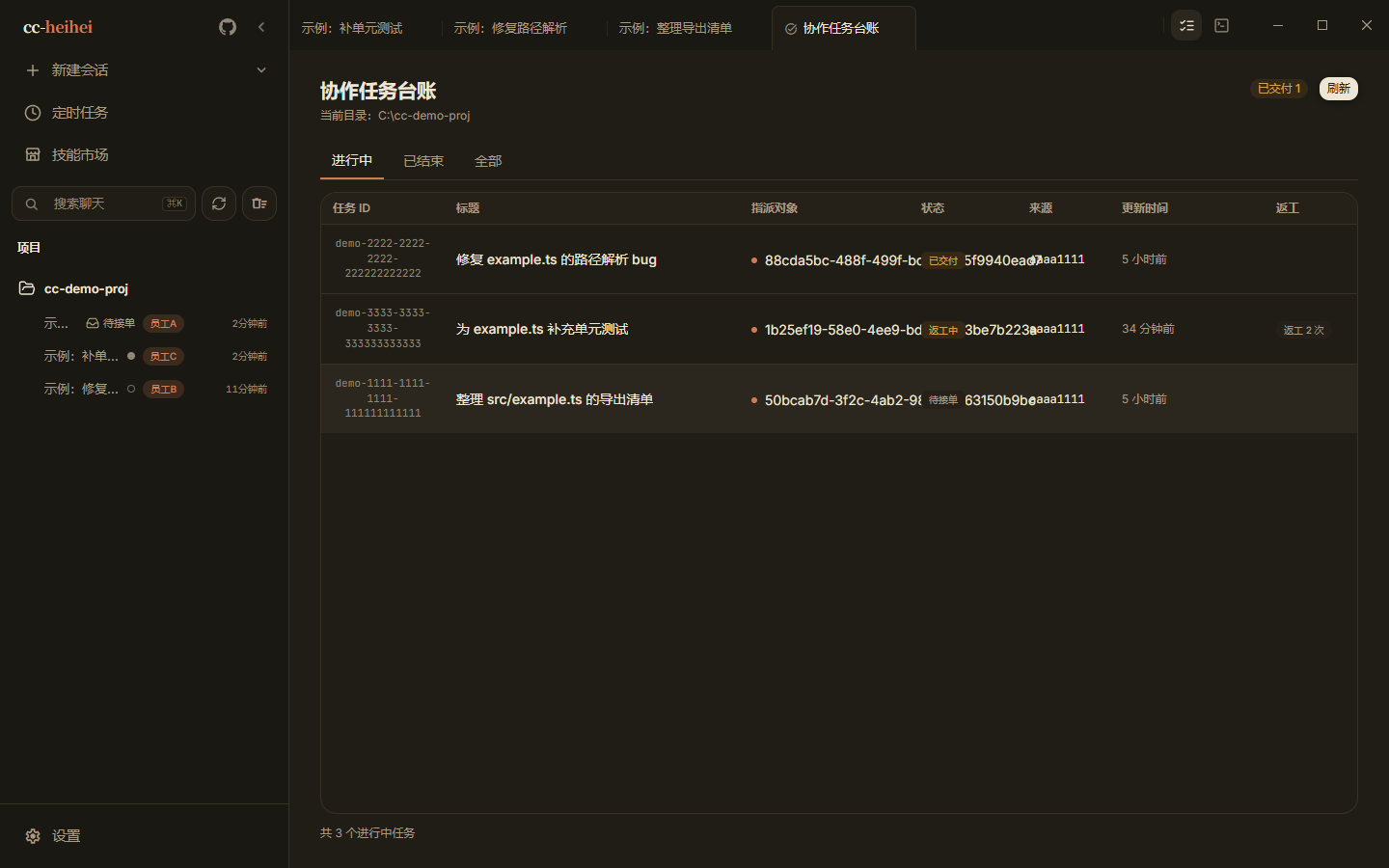Switch to the 示例：整理导出清单 tab

676,29
